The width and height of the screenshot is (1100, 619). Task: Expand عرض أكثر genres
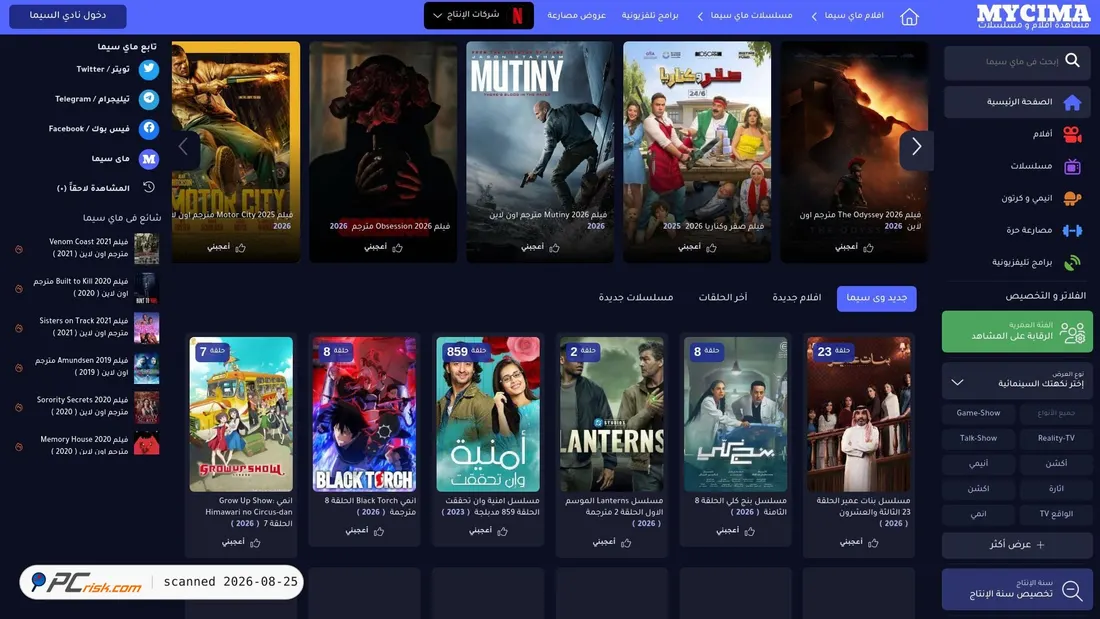[x=1017, y=545]
